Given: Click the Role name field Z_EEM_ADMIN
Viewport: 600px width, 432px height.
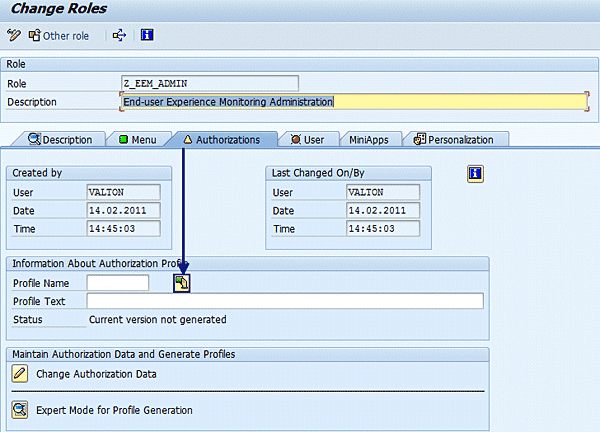Looking at the screenshot, I should (x=208, y=83).
